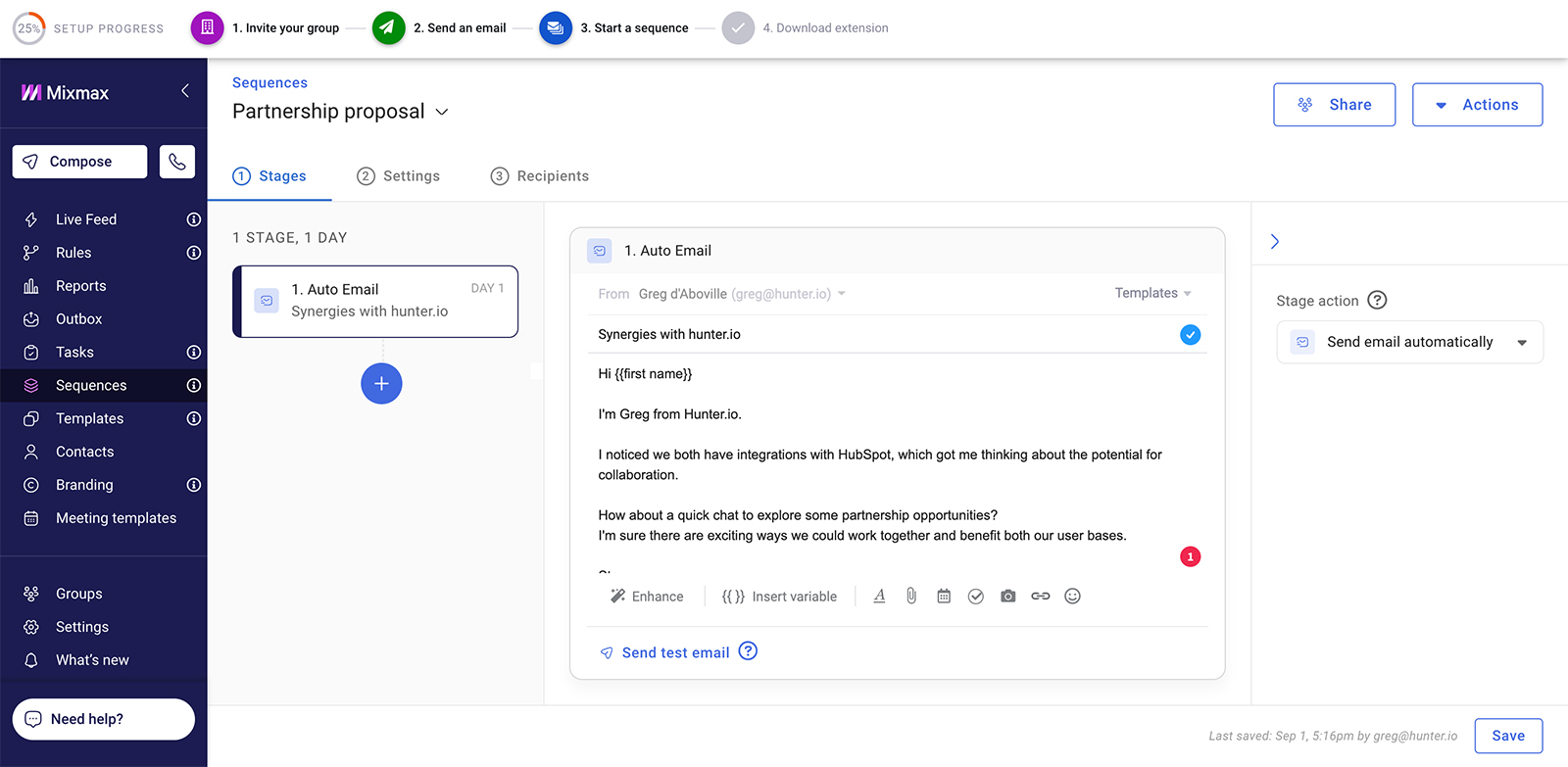Click the Enhance magic wand tool

(647, 596)
